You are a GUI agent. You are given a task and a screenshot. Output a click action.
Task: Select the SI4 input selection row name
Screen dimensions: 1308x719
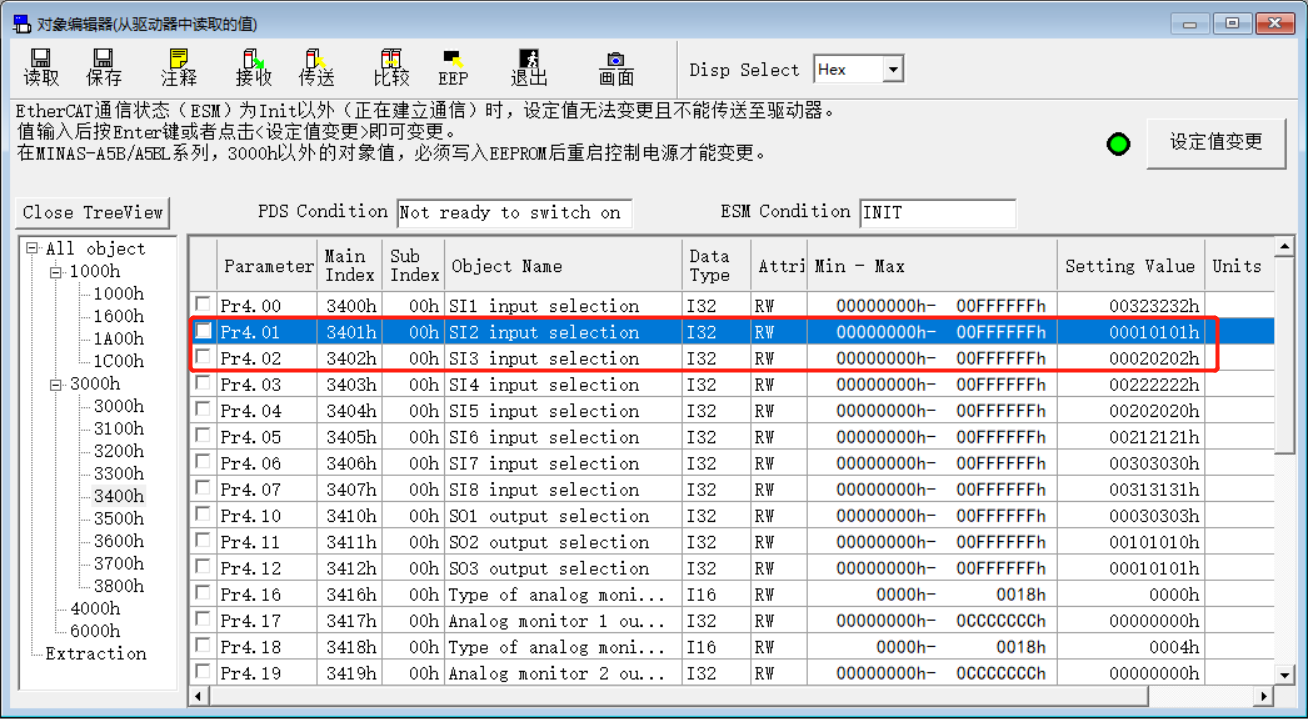(544, 385)
